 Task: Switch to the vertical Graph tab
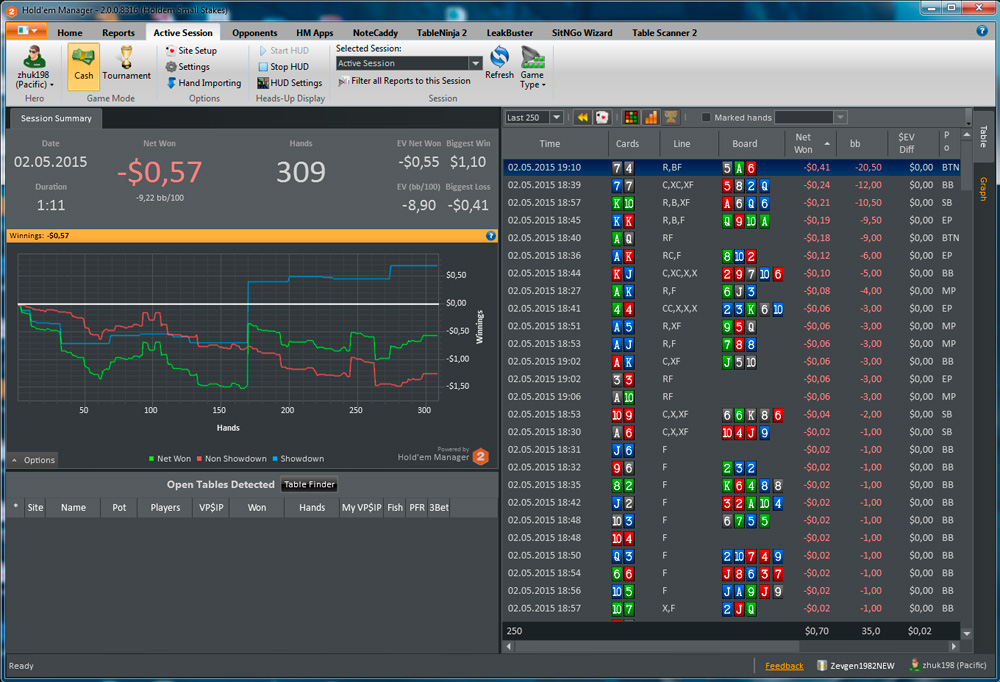pos(983,189)
